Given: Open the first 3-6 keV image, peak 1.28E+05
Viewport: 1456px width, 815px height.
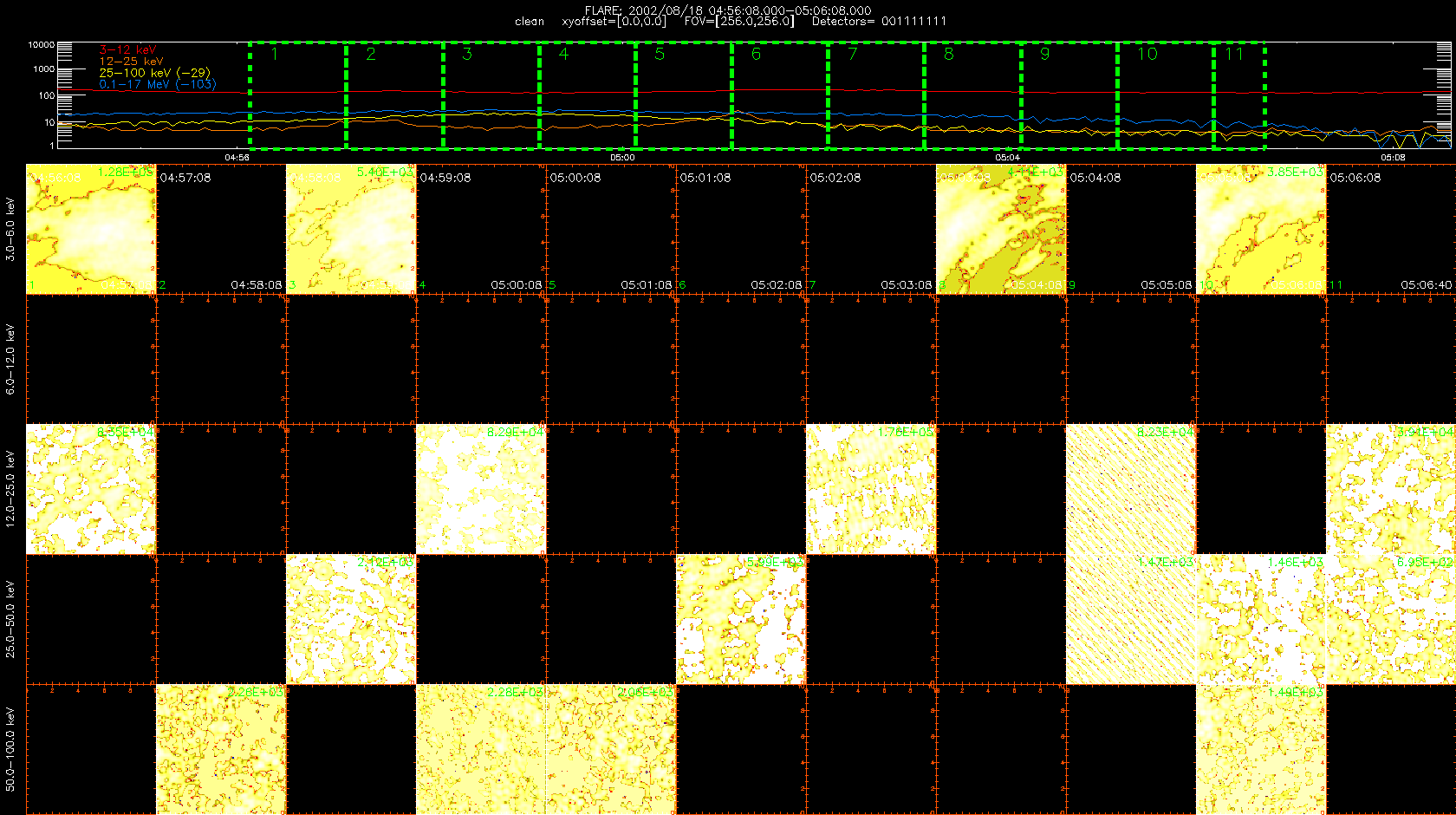Looking at the screenshot, I should click(x=91, y=229).
